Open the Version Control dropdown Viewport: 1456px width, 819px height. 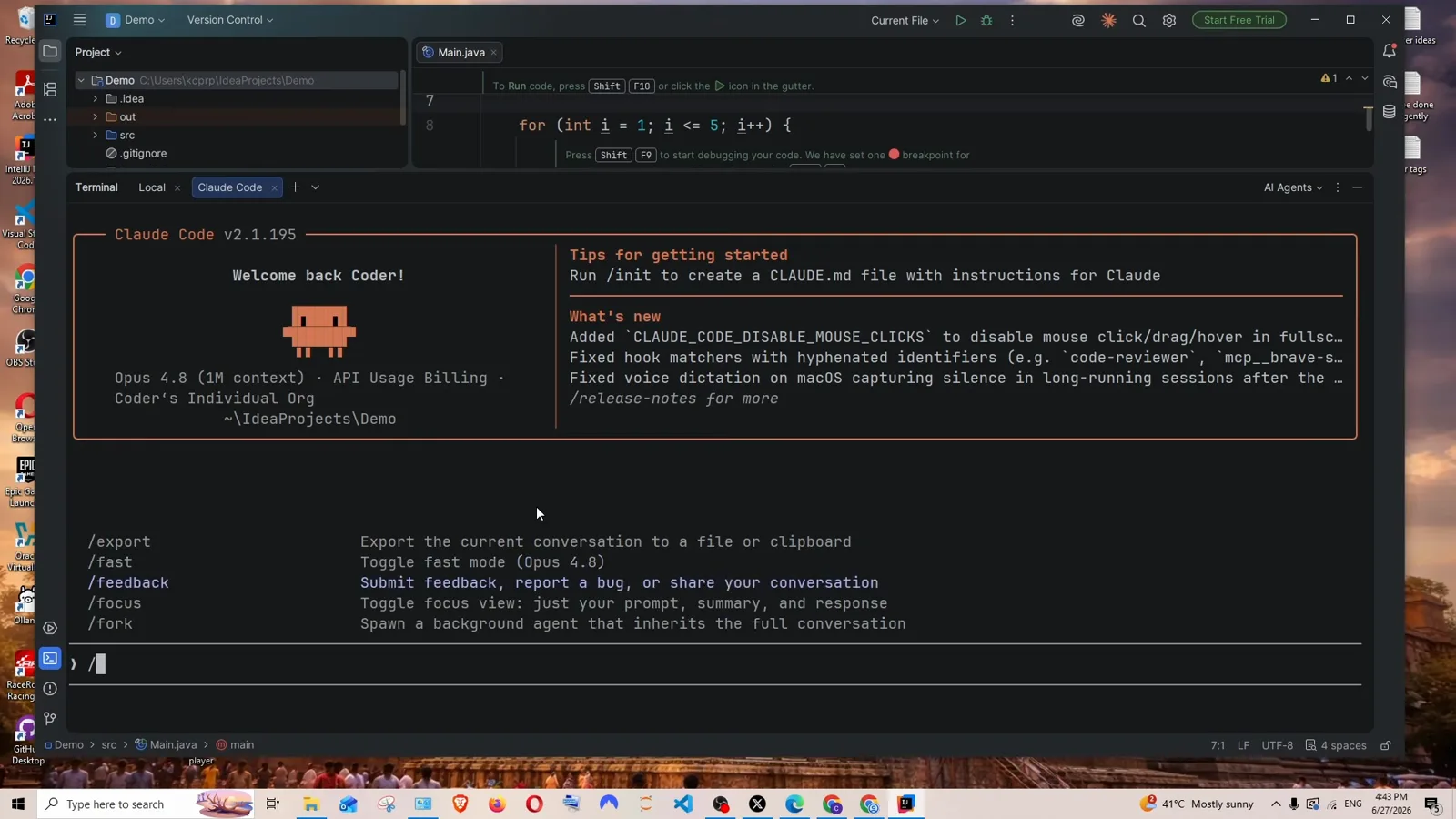point(230,20)
